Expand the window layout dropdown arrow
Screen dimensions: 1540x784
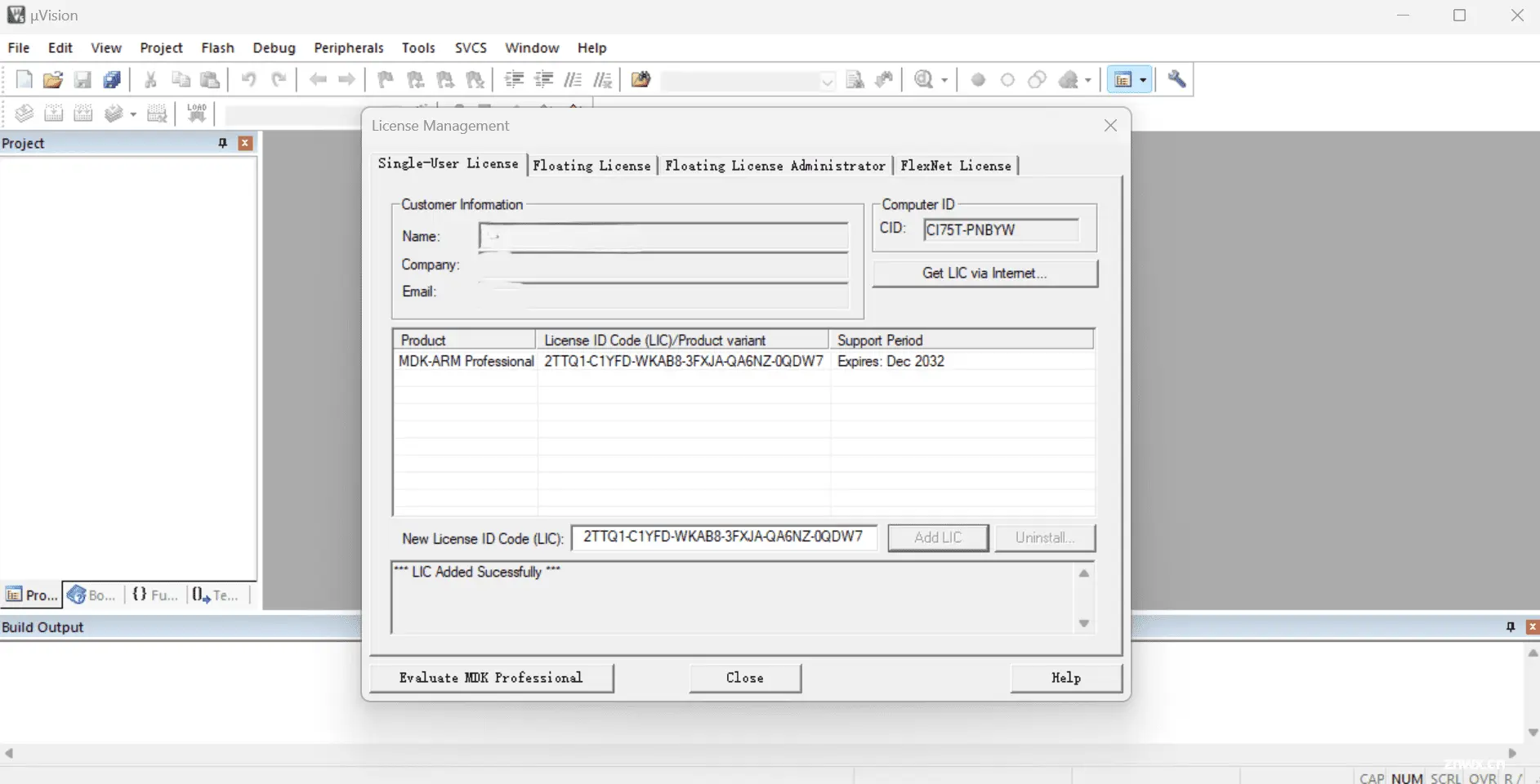tap(1143, 80)
